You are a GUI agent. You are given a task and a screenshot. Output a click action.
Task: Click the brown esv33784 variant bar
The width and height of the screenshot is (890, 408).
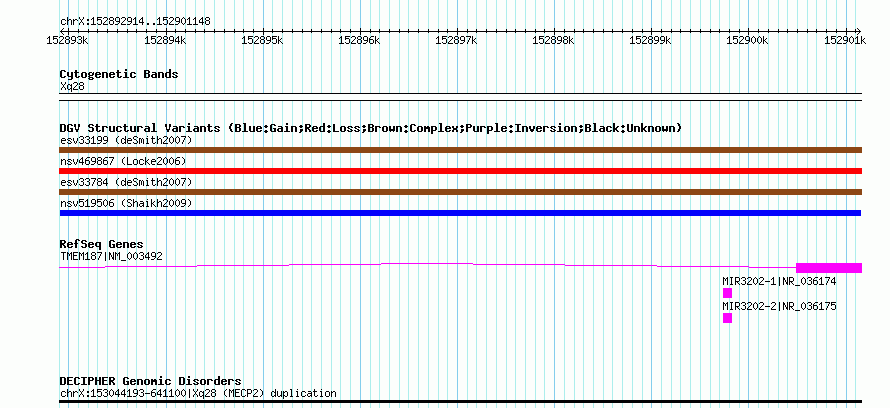(x=460, y=192)
